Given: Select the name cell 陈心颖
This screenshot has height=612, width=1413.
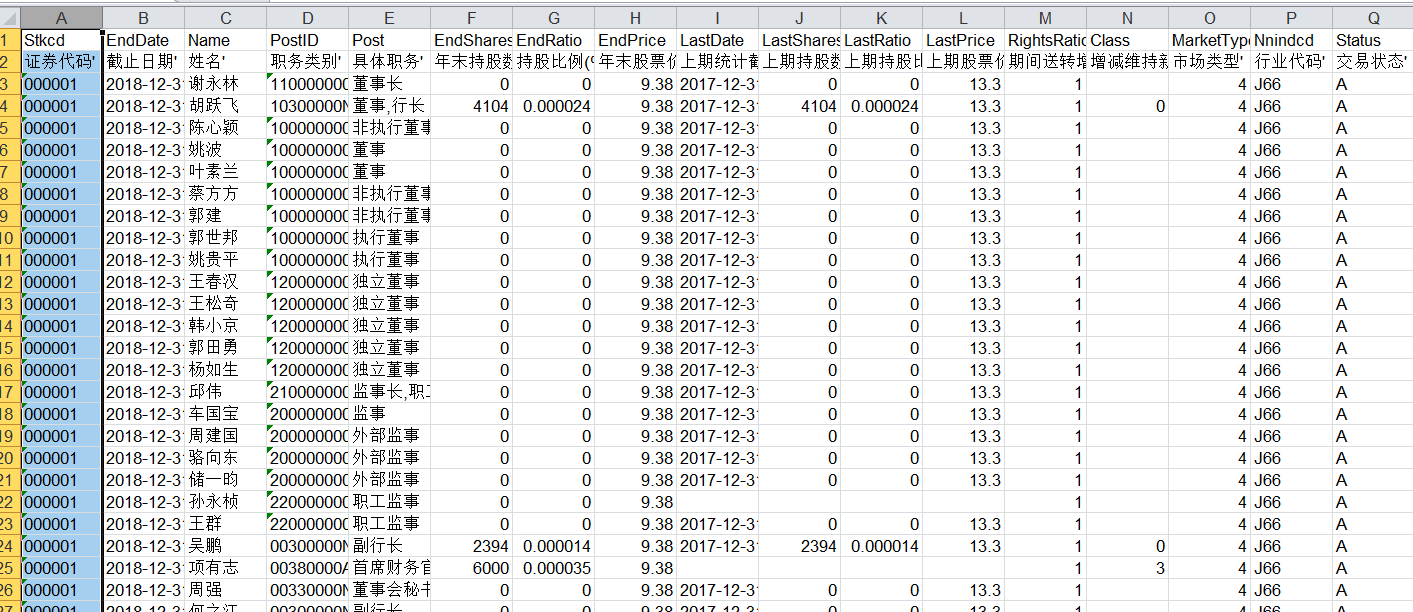Looking at the screenshot, I should 226,128.
